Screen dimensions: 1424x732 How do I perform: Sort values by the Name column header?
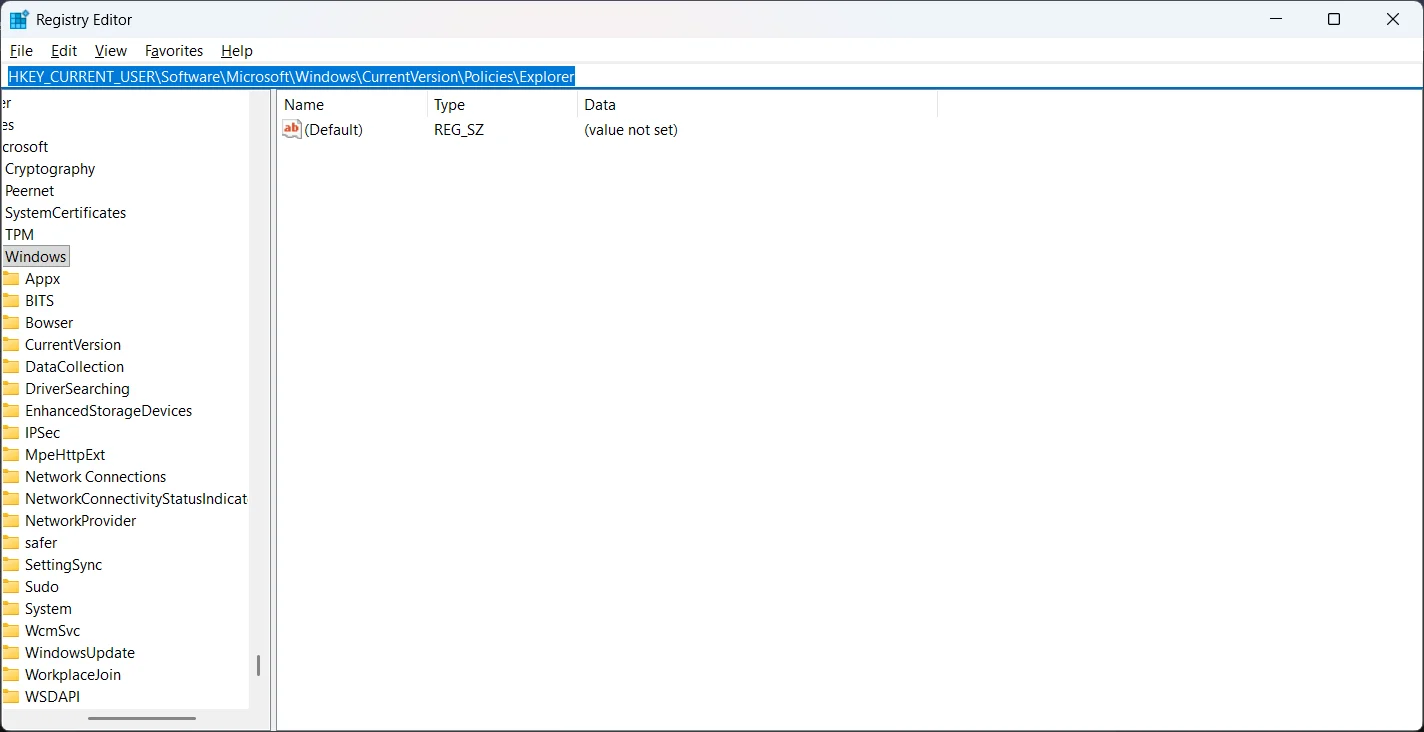pyautogui.click(x=303, y=104)
